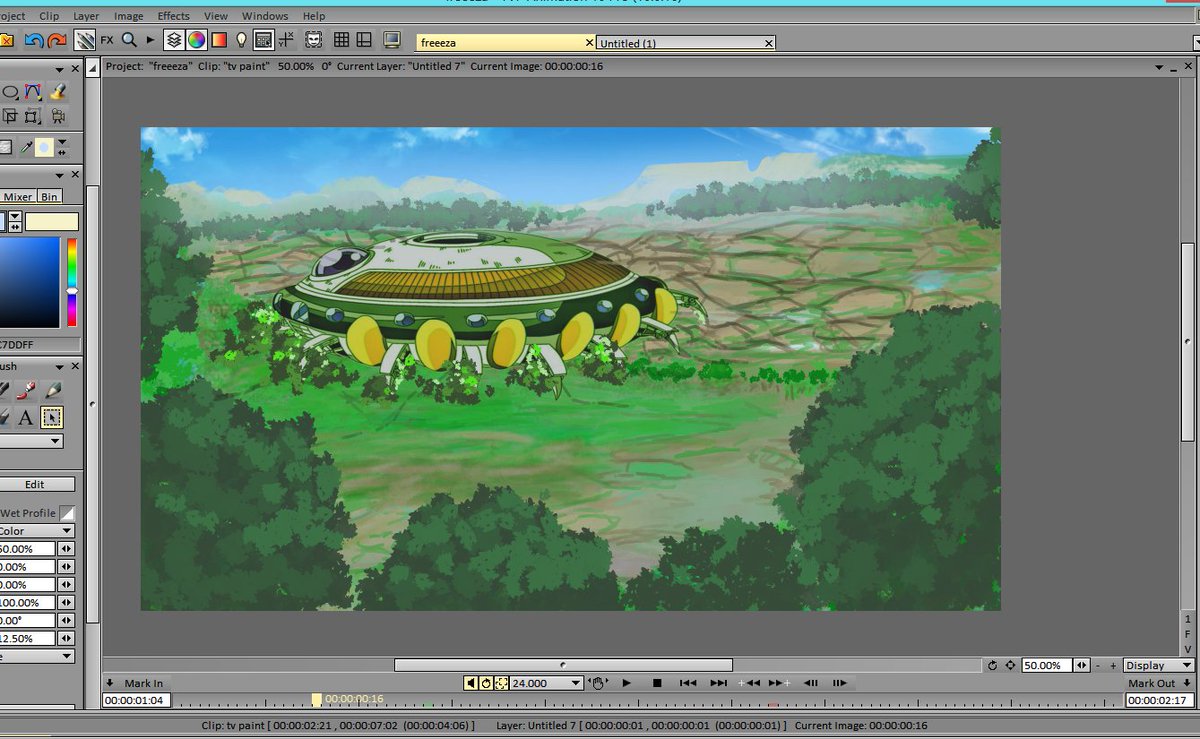Toggle the light table bulb icon
The height and width of the screenshot is (739, 1200).
[x=241, y=40]
